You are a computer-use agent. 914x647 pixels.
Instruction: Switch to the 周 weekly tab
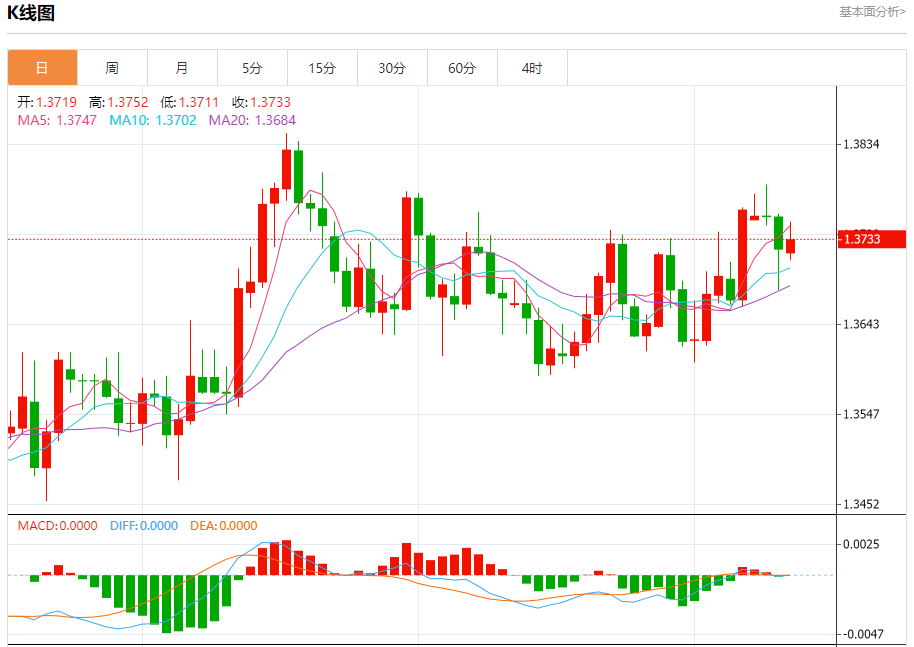[112, 68]
